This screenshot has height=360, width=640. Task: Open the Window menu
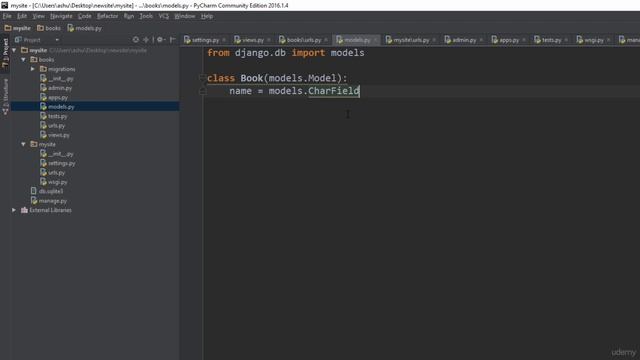point(184,16)
